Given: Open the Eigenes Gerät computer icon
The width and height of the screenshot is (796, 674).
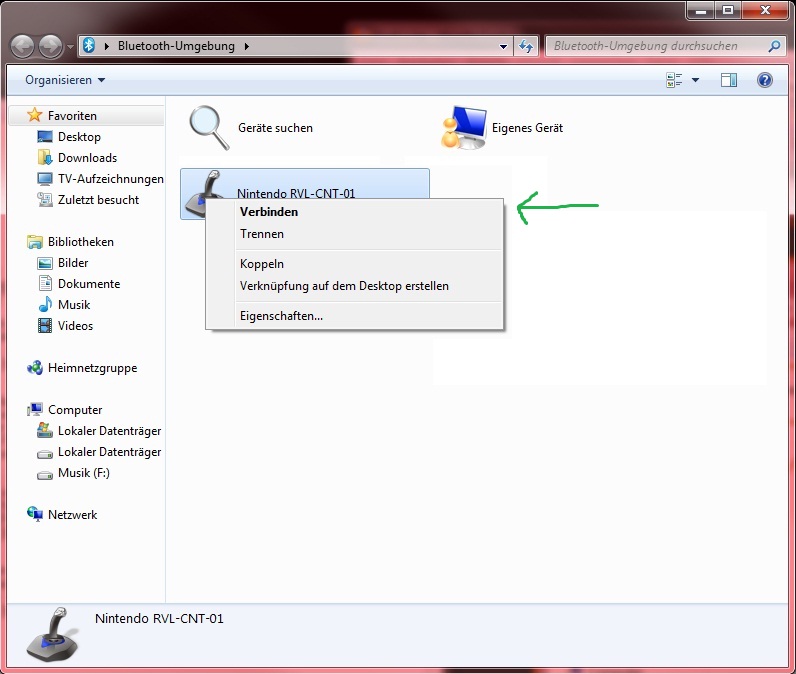Looking at the screenshot, I should [464, 127].
